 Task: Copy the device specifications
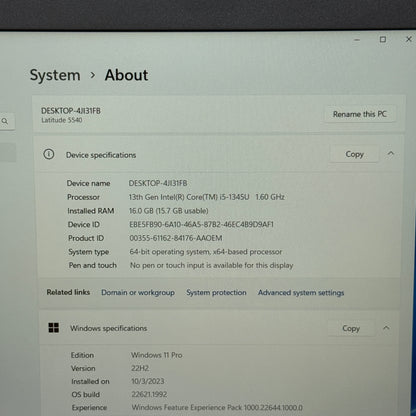point(354,154)
